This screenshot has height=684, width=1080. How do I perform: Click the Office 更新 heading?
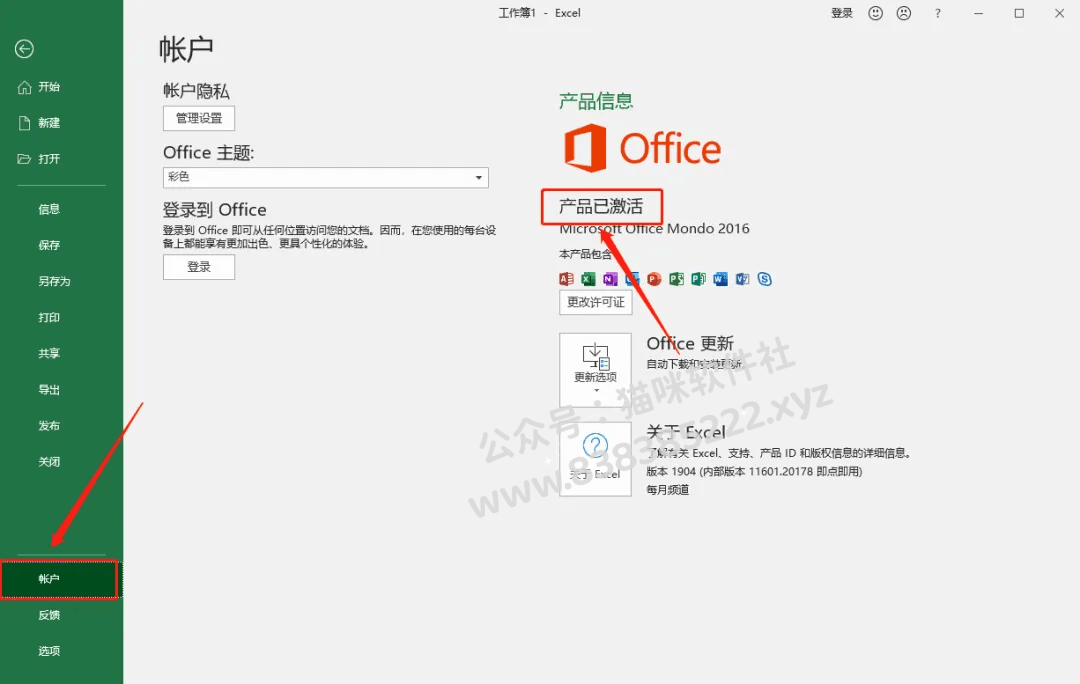coord(690,343)
